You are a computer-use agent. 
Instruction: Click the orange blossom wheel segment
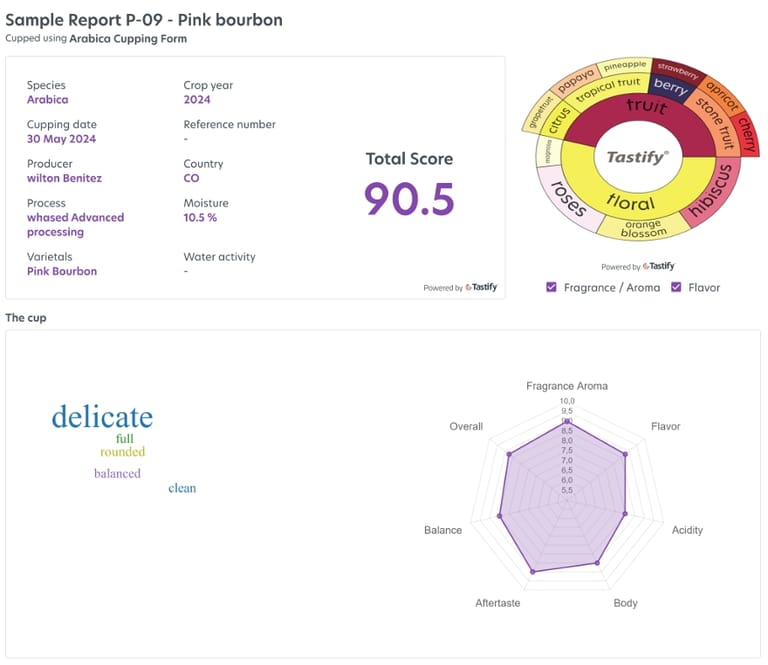click(x=643, y=227)
